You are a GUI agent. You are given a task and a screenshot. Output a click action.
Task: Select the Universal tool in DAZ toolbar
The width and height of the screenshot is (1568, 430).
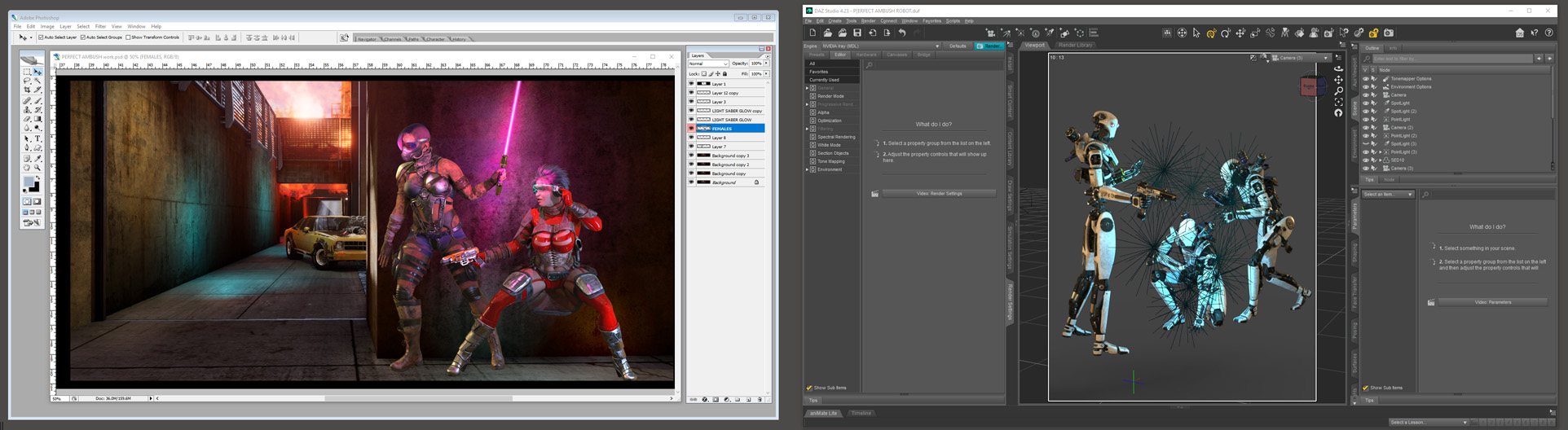pos(1212,33)
